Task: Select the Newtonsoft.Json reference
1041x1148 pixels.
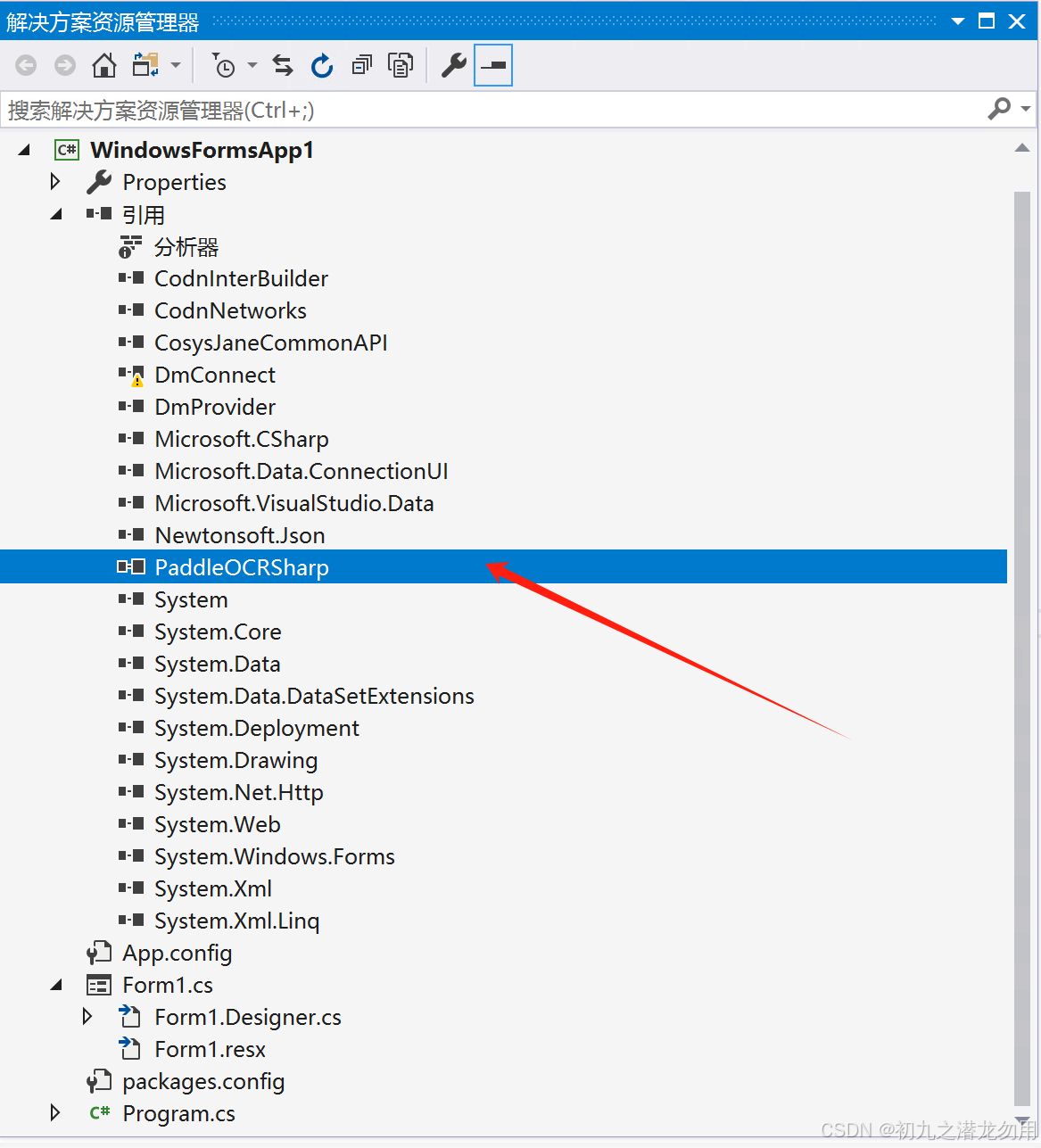Action: (239, 535)
